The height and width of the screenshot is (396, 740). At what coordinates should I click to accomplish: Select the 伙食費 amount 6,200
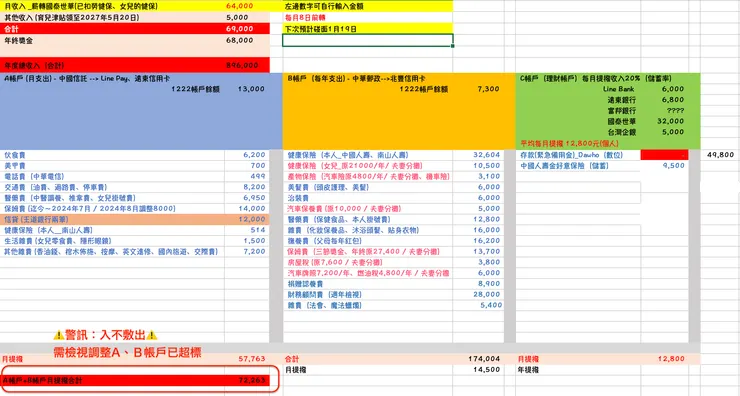click(254, 155)
